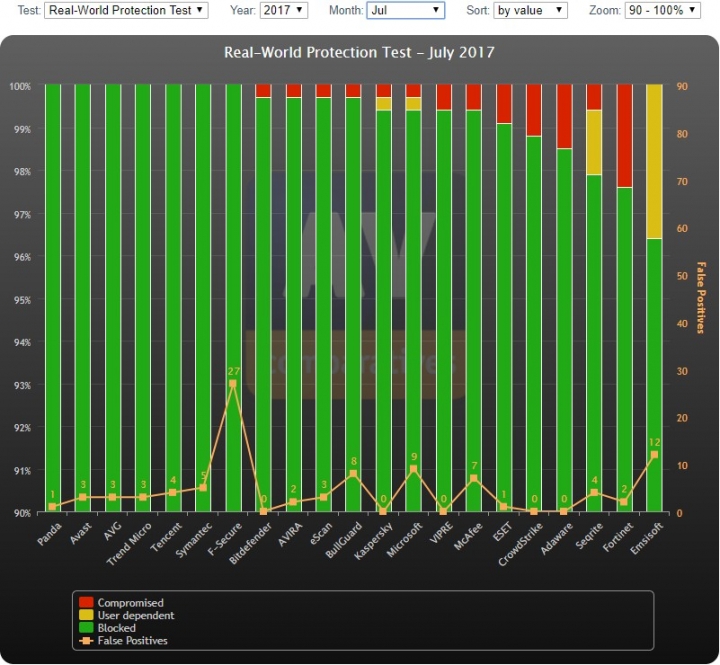Click the AVG green bar
The height and width of the screenshot is (665, 720).
pyautogui.click(x=113, y=298)
